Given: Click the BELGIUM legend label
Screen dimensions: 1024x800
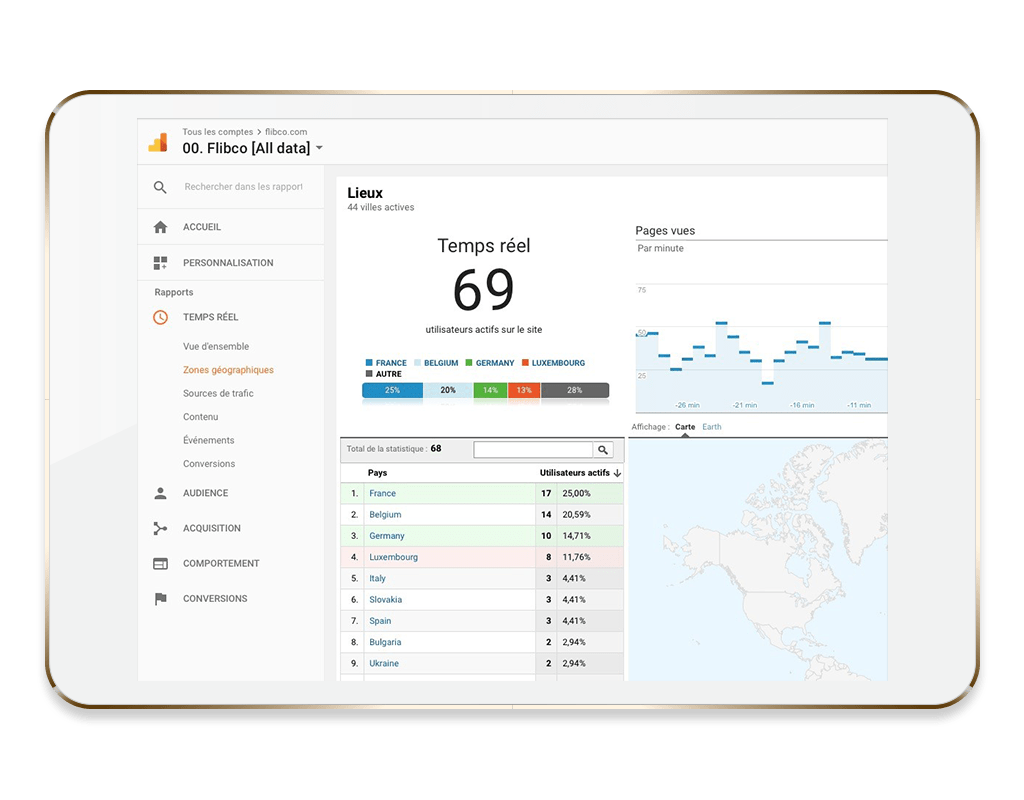Looking at the screenshot, I should pyautogui.click(x=441, y=363).
